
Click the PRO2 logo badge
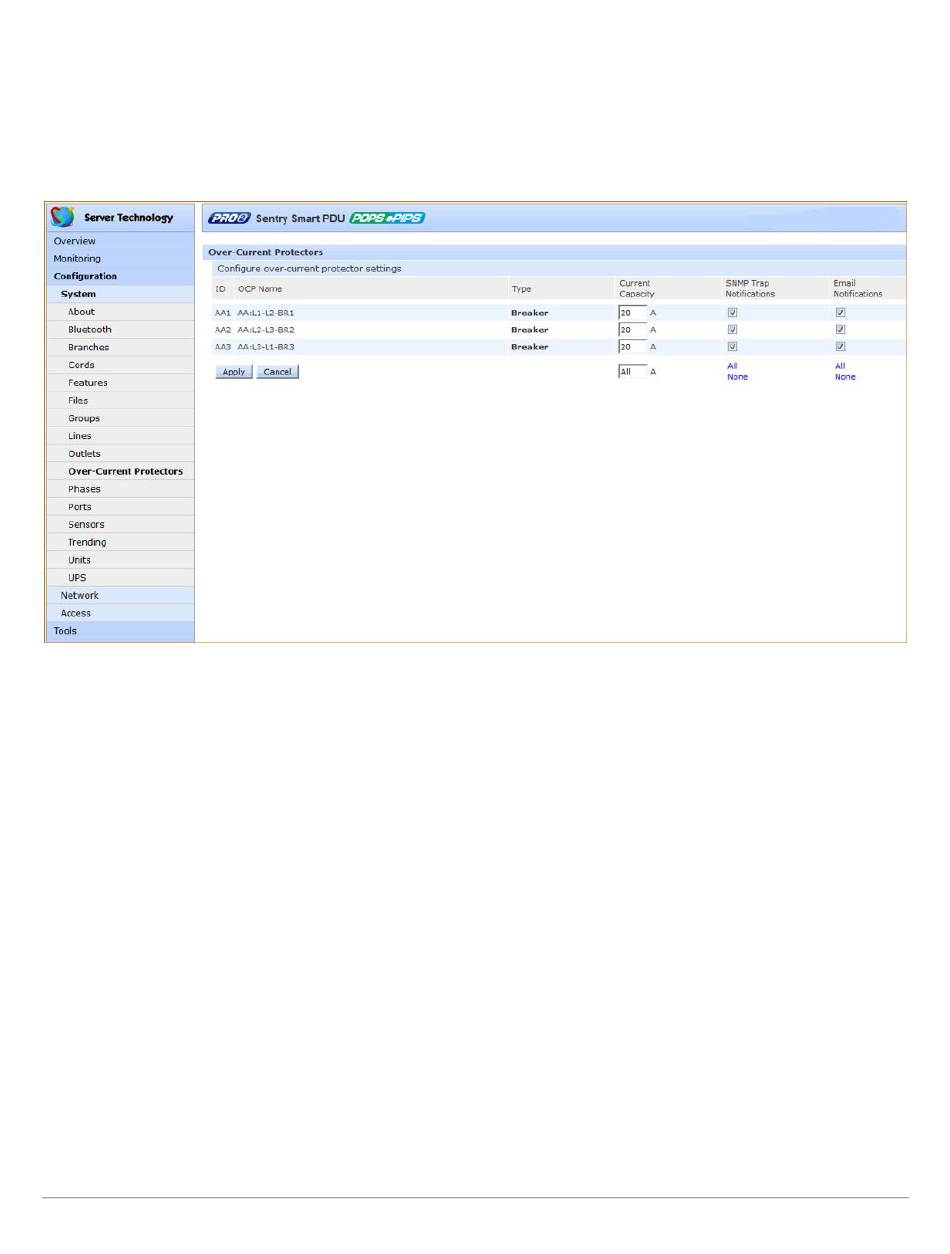(229, 218)
